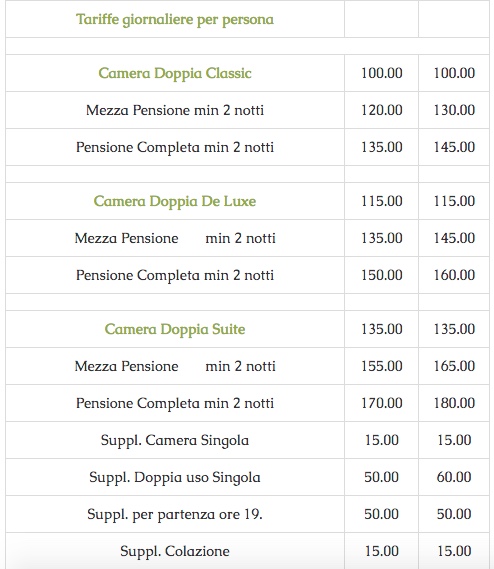Select the 'Camera Doppia Suite' heading
This screenshot has height=569, width=494.
point(175,329)
